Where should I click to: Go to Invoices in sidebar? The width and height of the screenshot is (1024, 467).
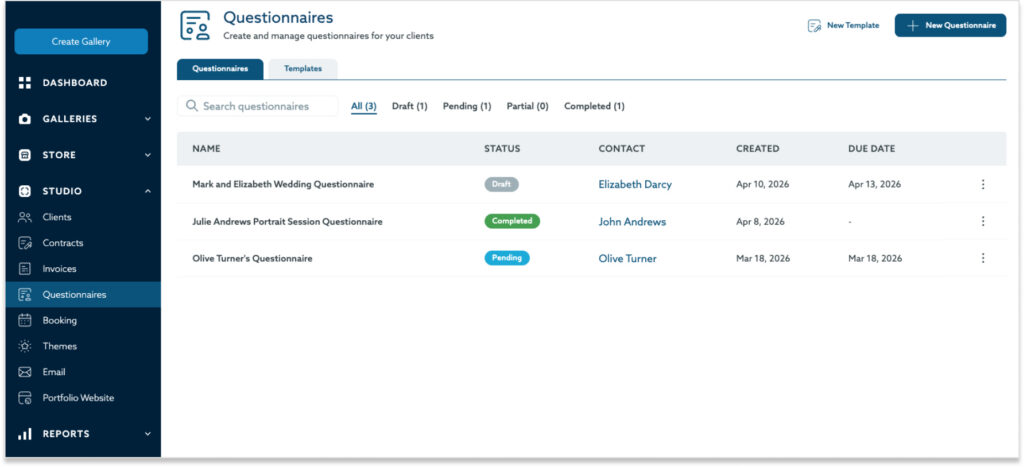click(x=59, y=268)
